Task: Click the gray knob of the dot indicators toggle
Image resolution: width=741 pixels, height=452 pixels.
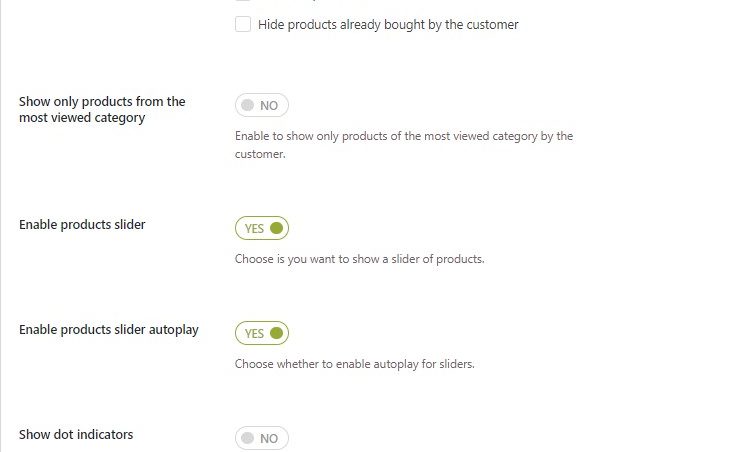Action: point(247,438)
